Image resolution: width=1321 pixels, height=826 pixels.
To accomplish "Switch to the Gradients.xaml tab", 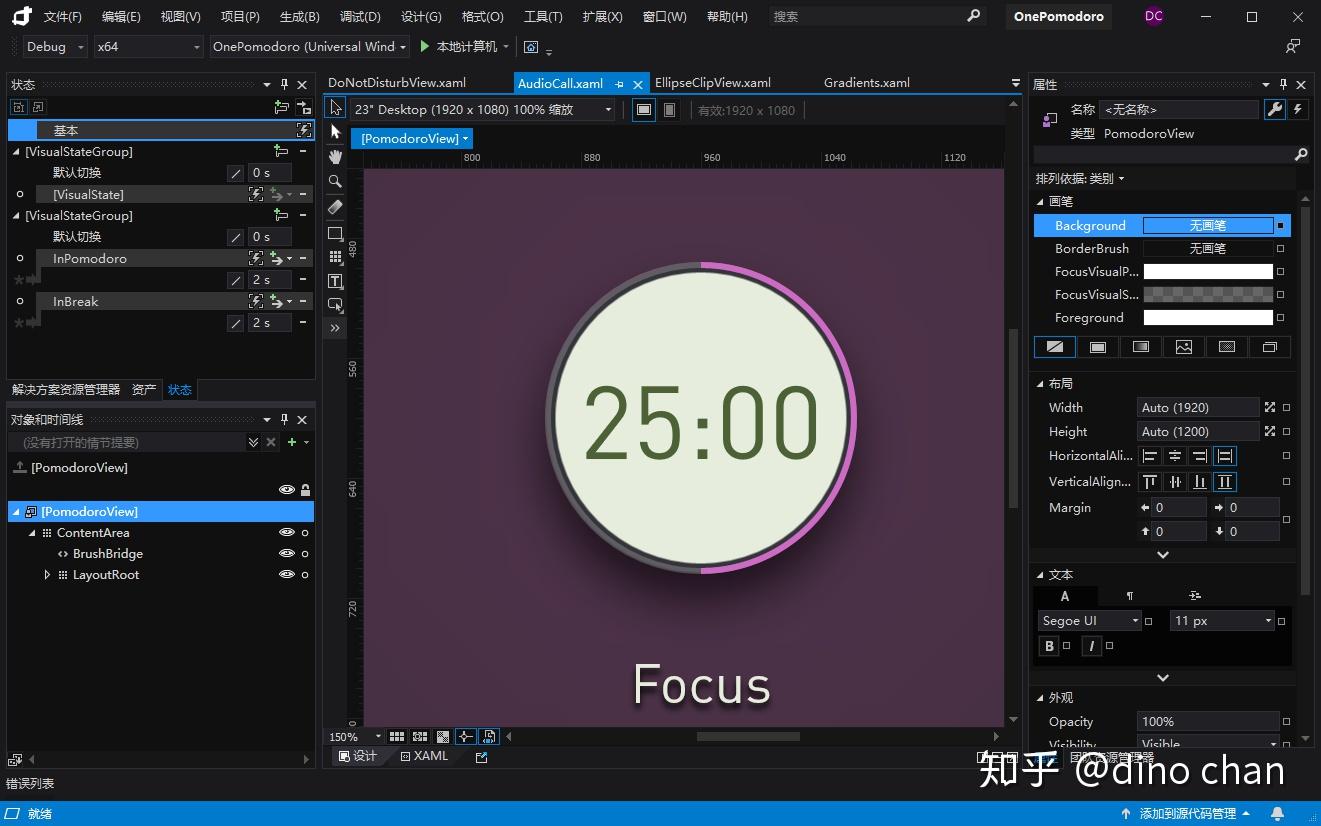I will click(866, 82).
